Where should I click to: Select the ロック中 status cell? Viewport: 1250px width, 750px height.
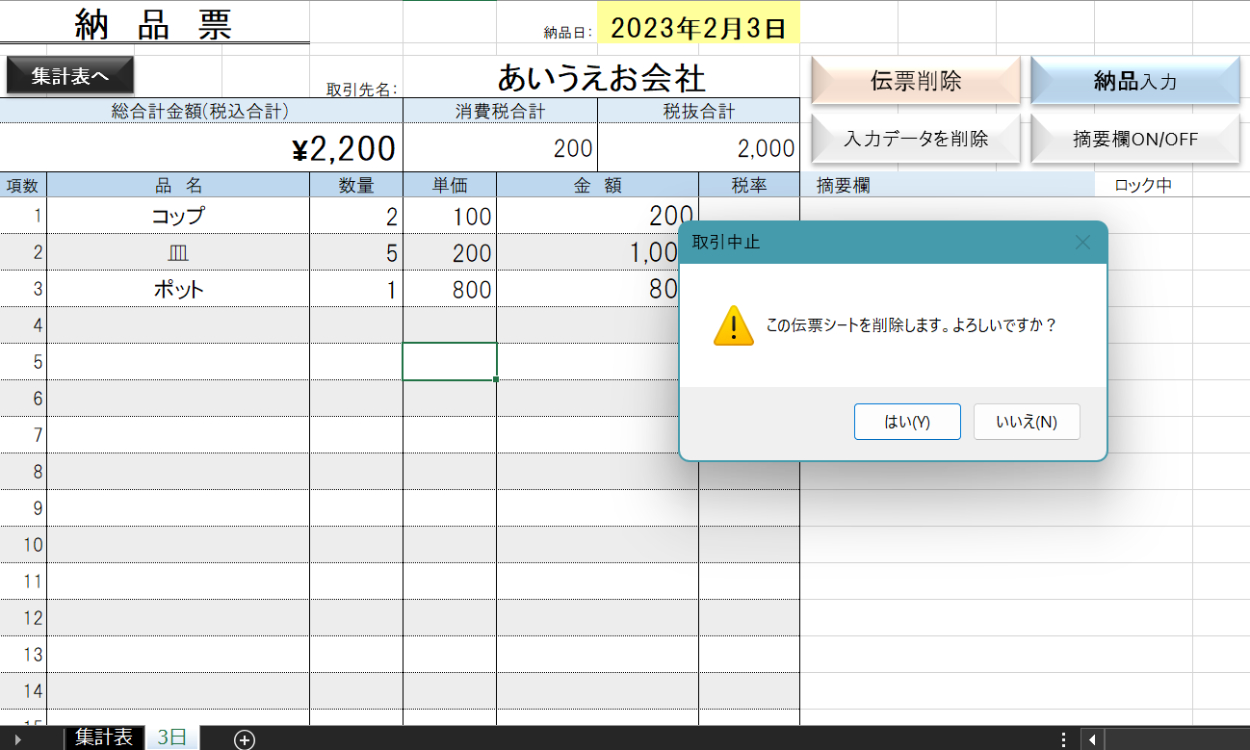(1143, 185)
